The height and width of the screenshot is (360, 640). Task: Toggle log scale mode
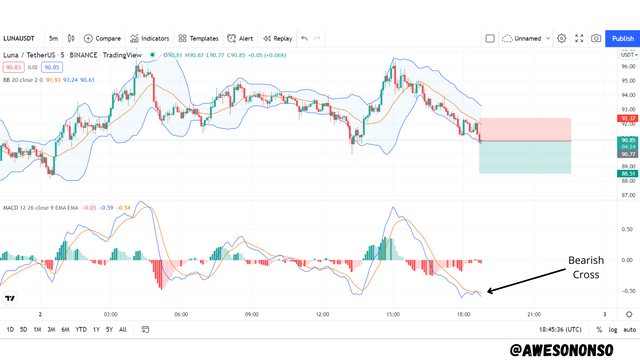click(613, 329)
